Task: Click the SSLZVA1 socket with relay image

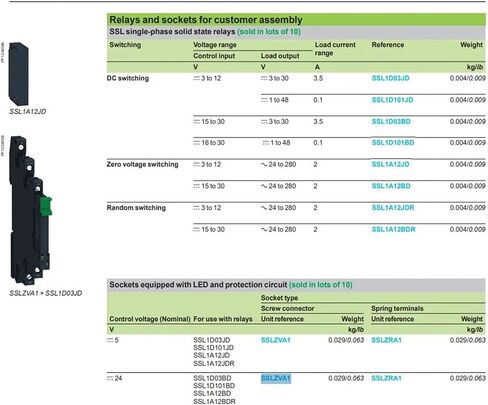Action: (x=30, y=210)
